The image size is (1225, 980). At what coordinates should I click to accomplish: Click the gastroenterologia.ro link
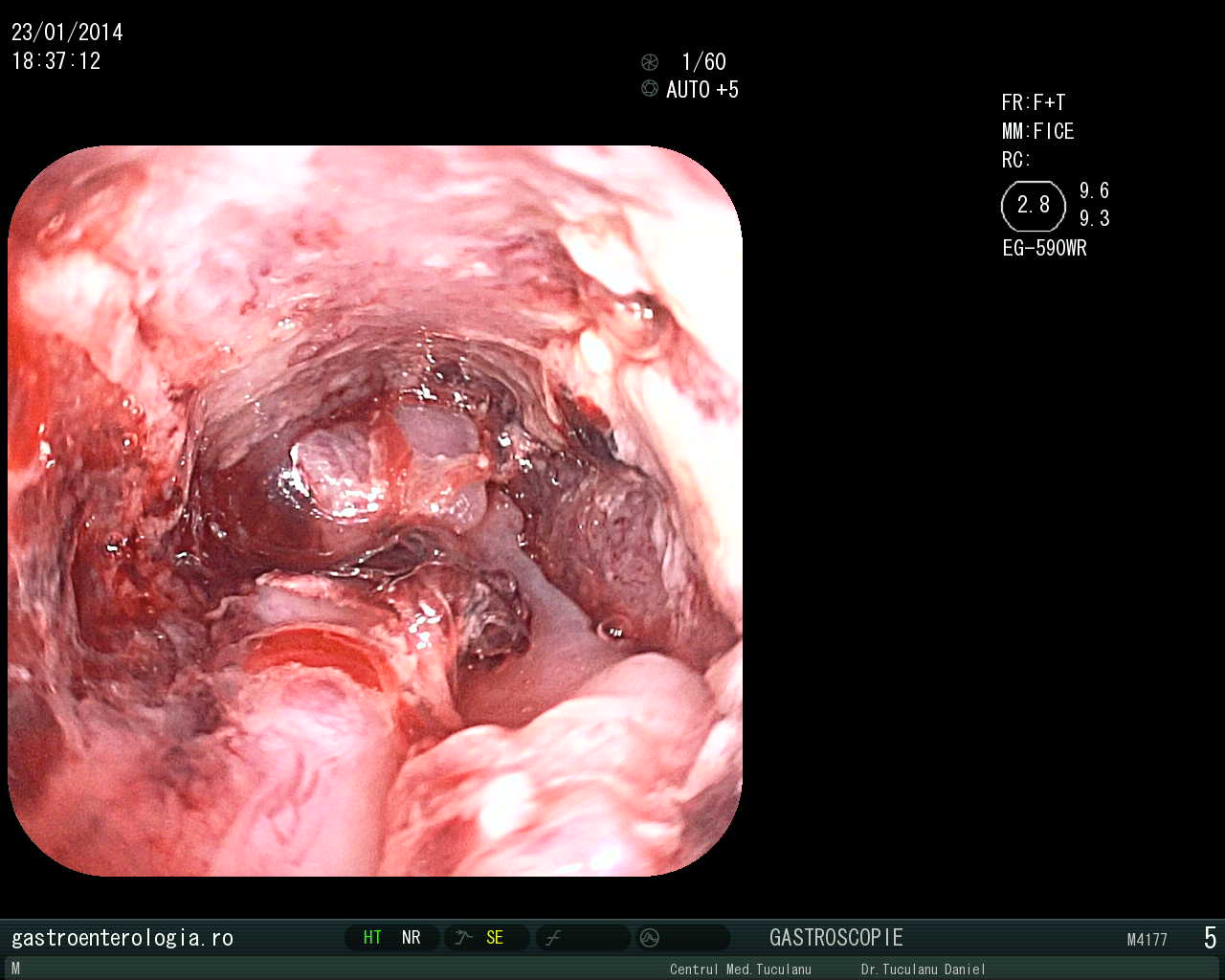click(122, 938)
